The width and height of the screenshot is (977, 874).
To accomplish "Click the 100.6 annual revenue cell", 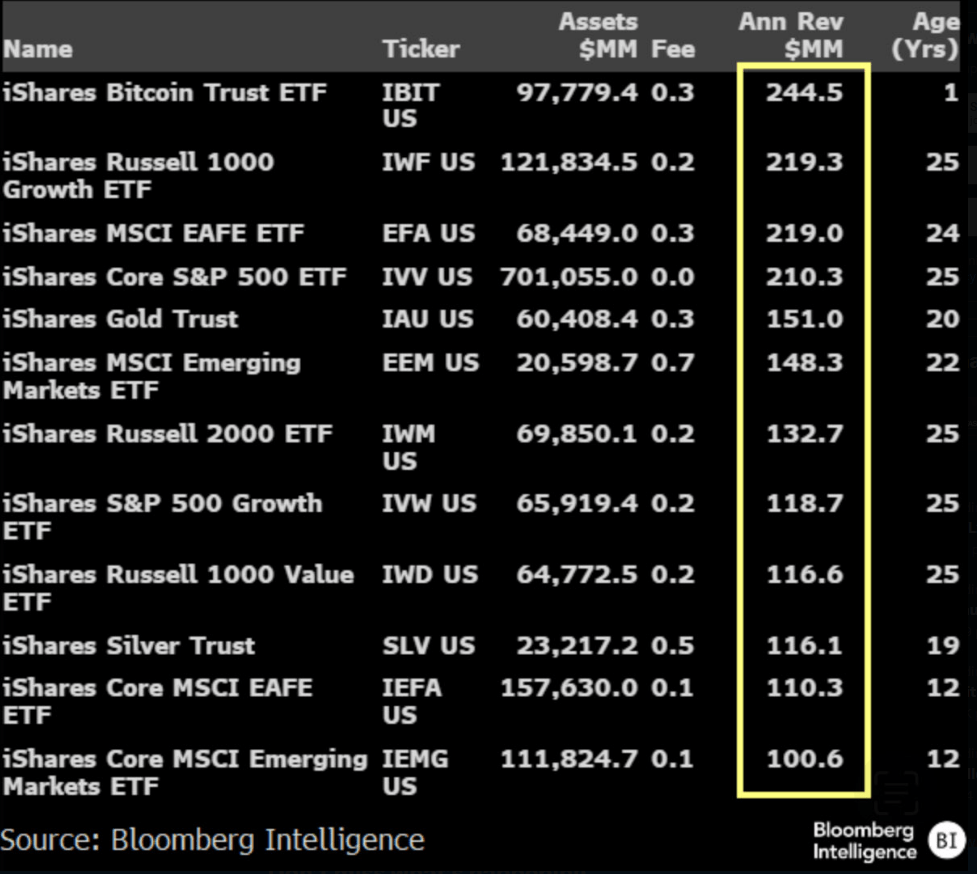I will [x=804, y=759].
